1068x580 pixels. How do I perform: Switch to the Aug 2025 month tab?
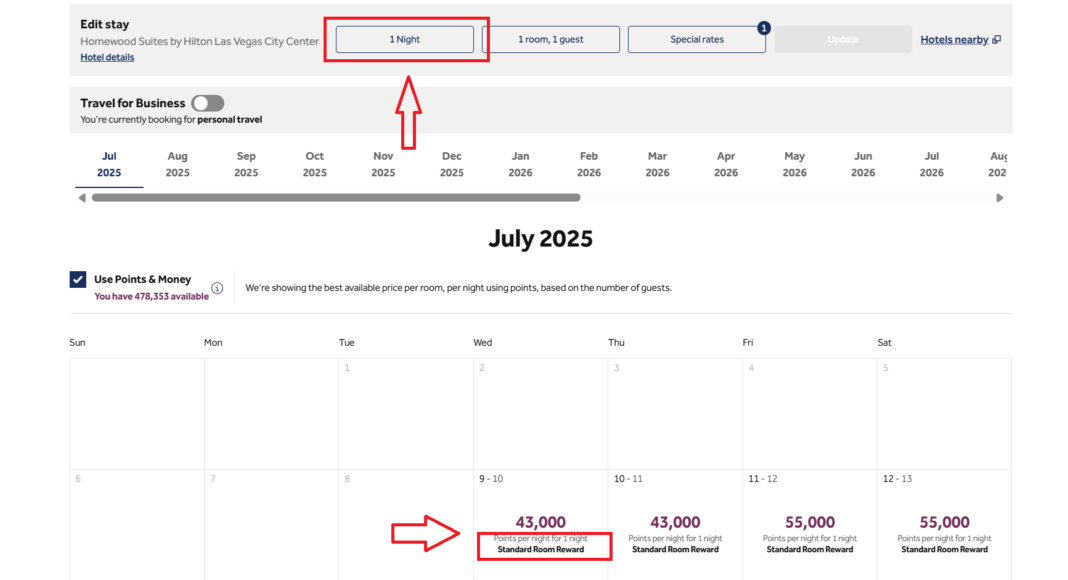pos(177,164)
